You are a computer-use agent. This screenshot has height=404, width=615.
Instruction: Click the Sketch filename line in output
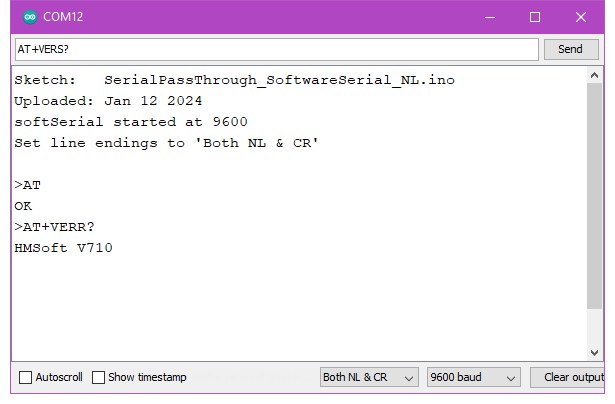[x=234, y=79]
